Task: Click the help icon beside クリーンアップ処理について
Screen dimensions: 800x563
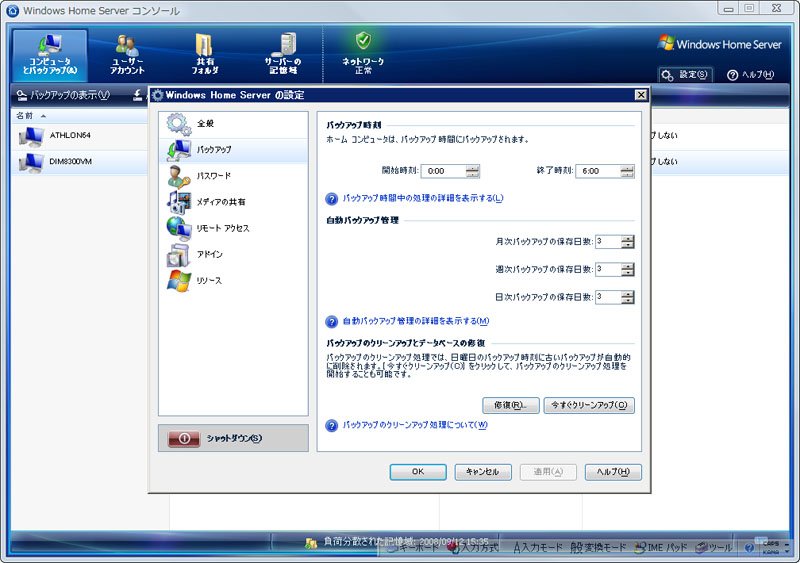Action: 332,425
